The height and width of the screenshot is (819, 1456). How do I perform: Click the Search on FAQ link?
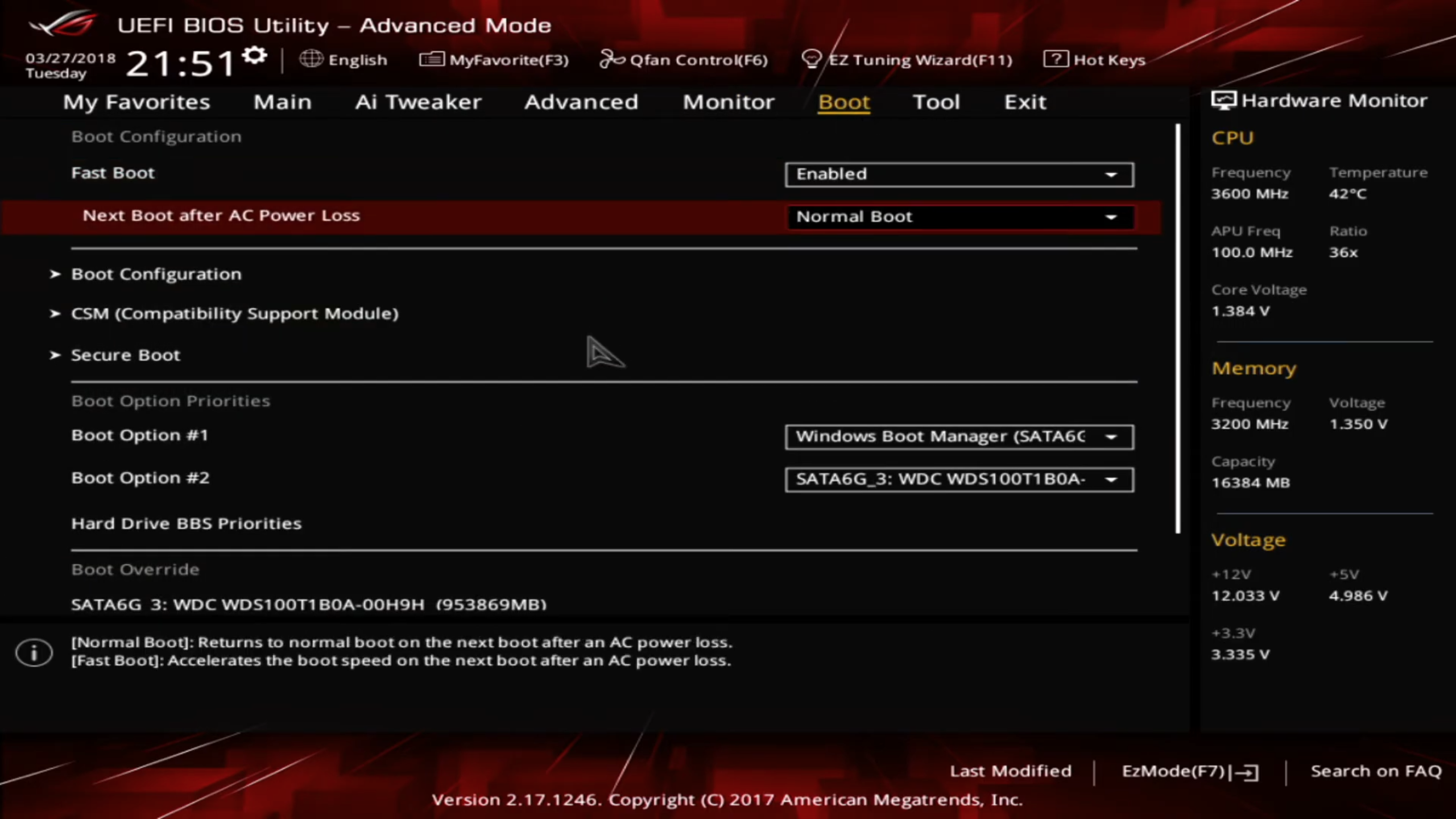pos(1375,771)
